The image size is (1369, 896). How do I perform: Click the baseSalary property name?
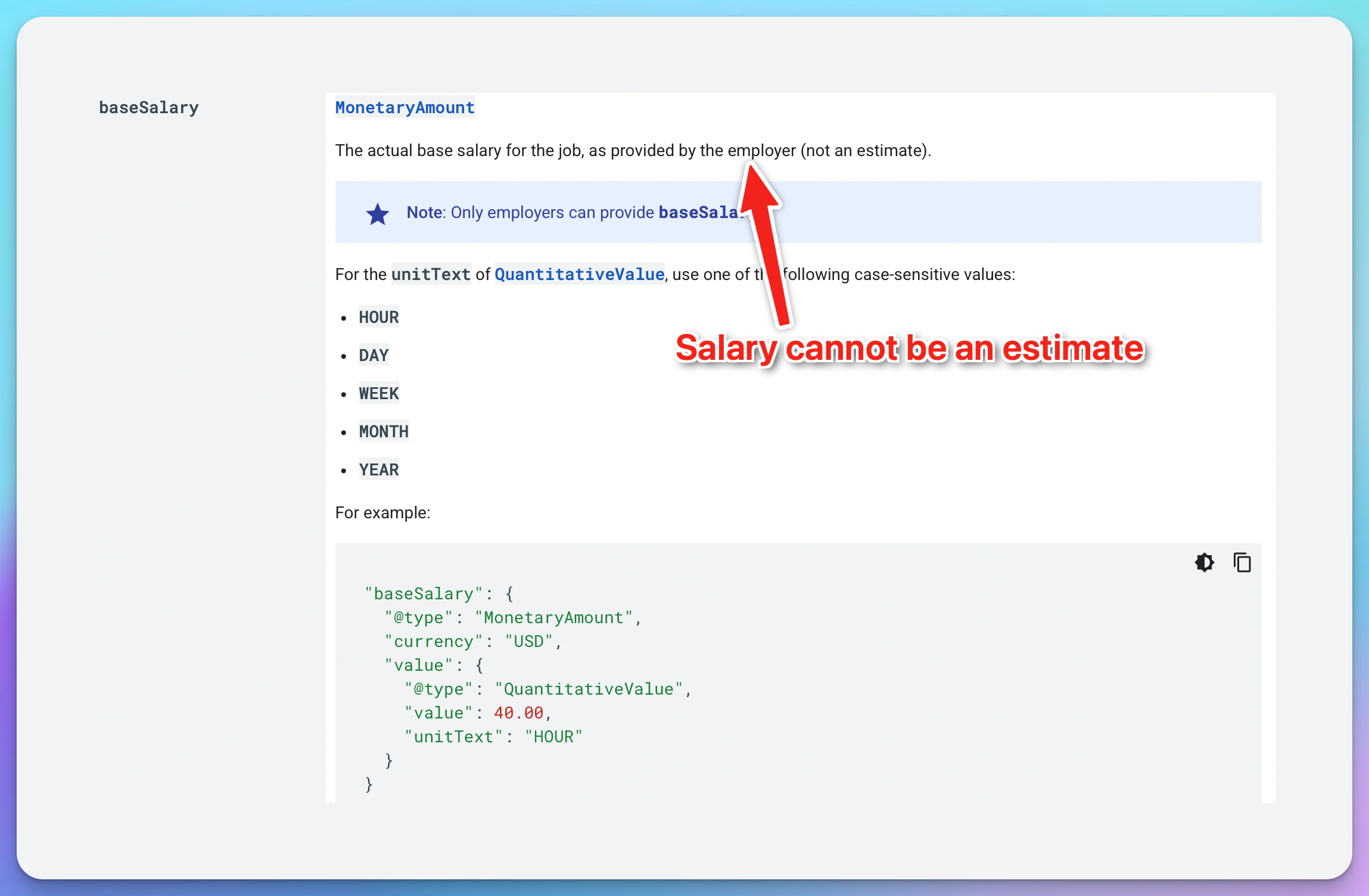pyautogui.click(x=149, y=108)
